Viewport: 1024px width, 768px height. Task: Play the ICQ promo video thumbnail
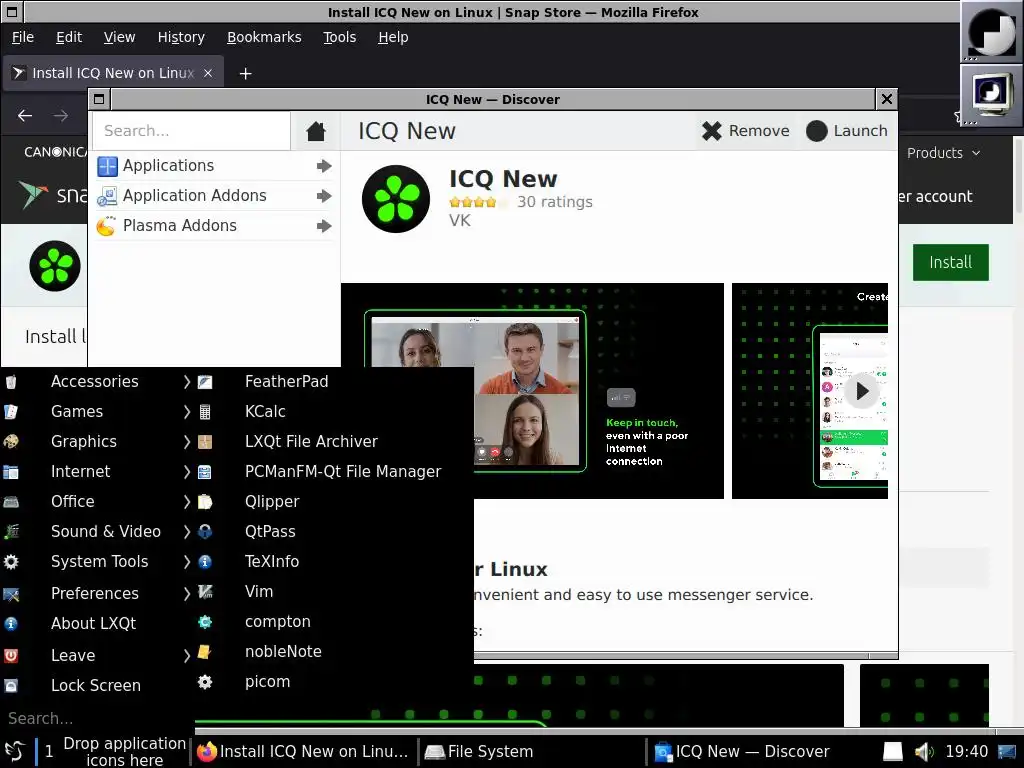pyautogui.click(x=862, y=391)
